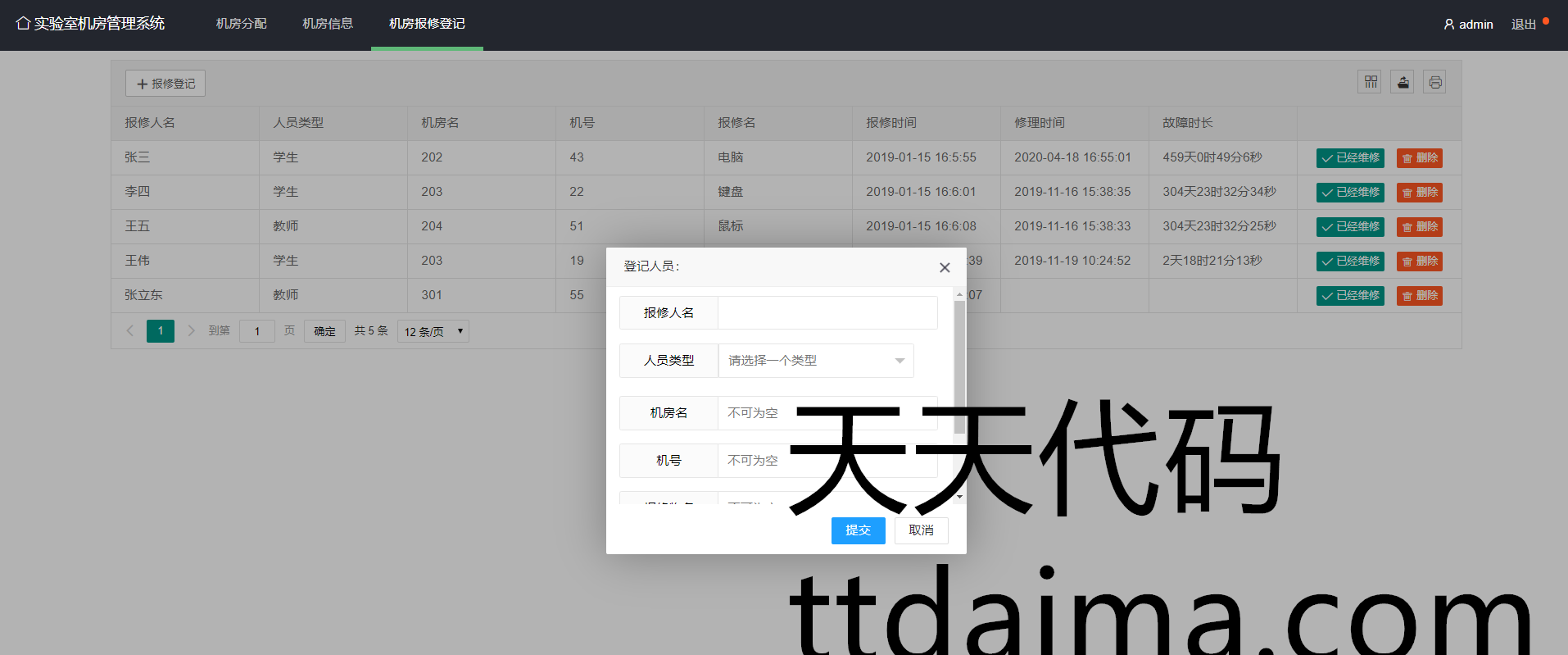The width and height of the screenshot is (1568, 655).
Task: Click the 报修人名 input field
Action: click(827, 313)
